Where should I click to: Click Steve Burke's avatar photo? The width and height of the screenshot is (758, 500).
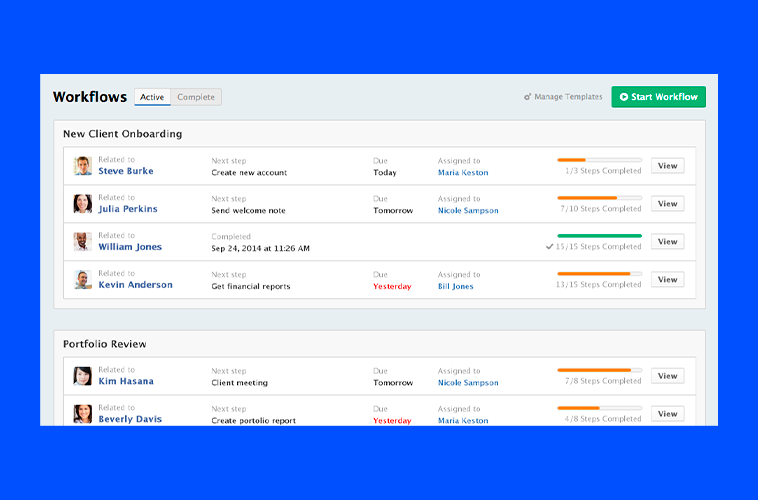click(x=82, y=166)
